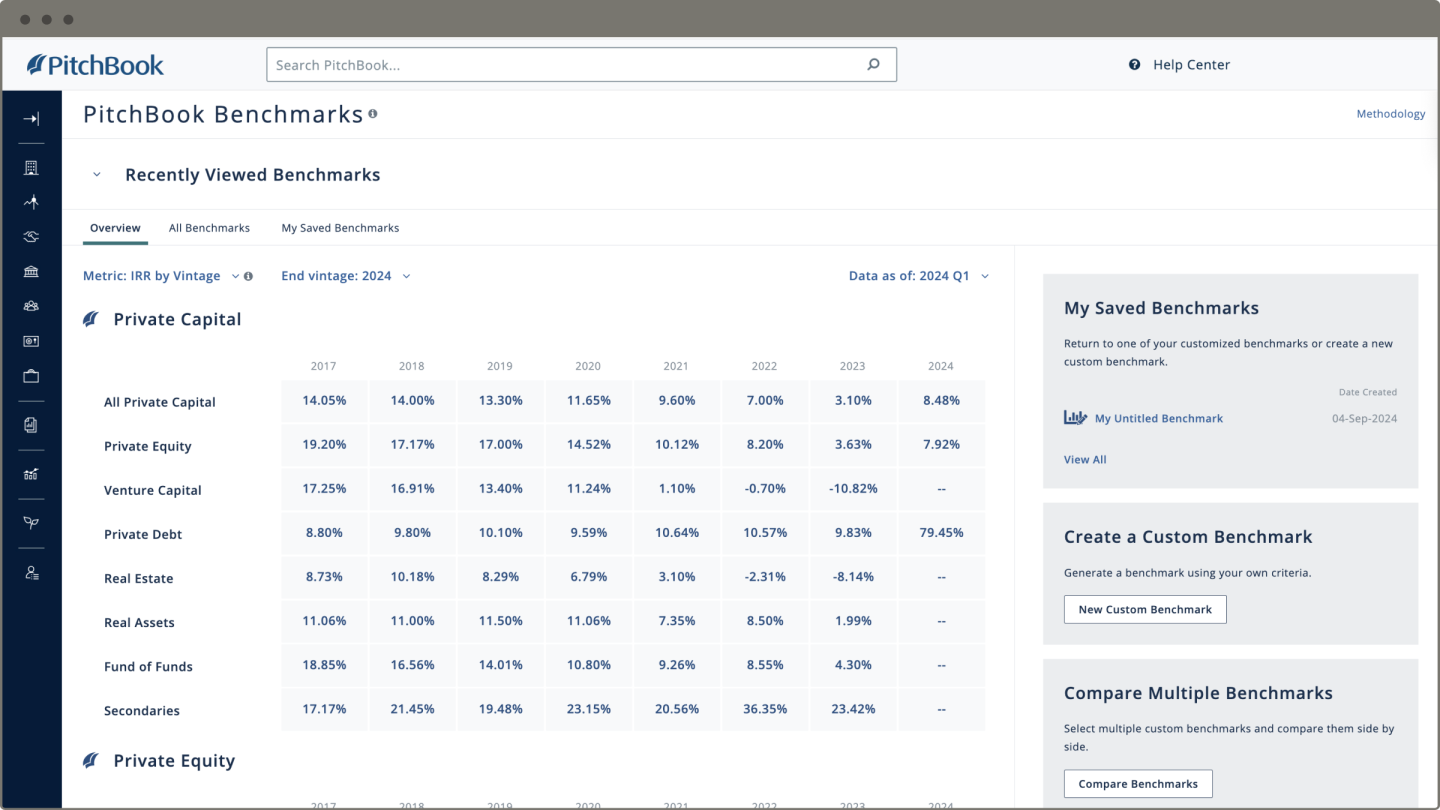Open the deals chart-arrow icon in sidebar

[31, 202]
